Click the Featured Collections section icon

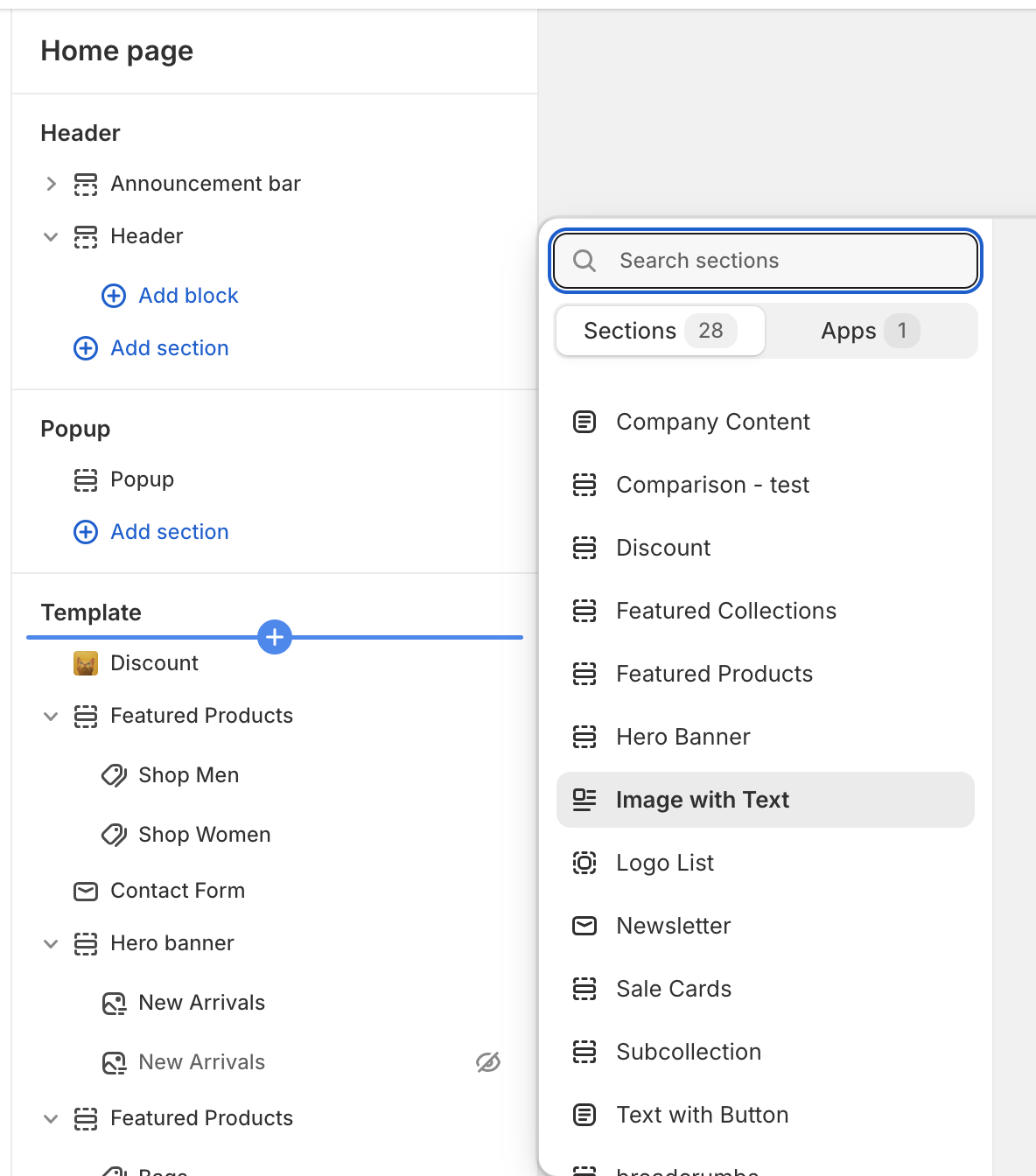click(584, 611)
